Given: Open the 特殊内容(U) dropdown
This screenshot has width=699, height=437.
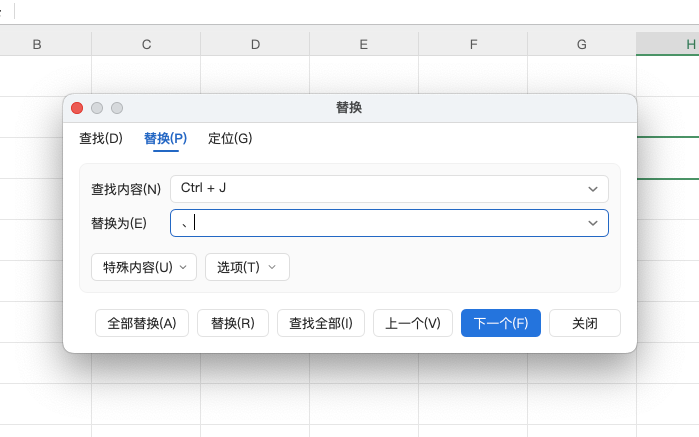Looking at the screenshot, I should coord(144,267).
